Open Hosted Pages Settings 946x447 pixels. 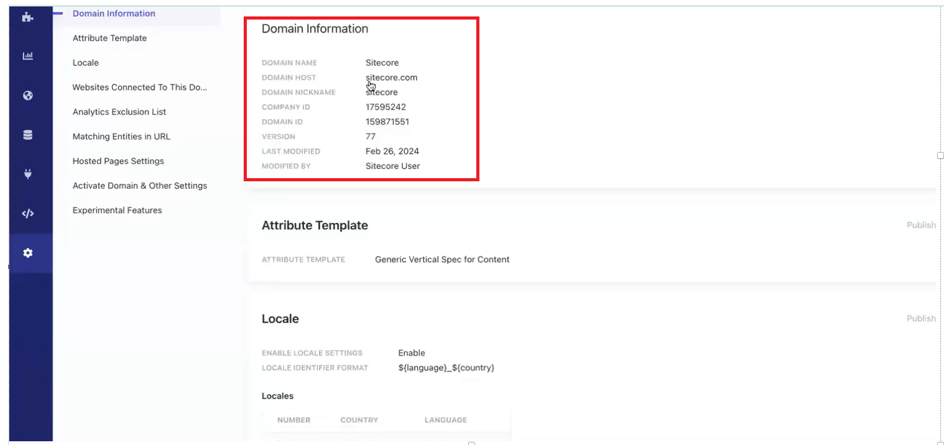point(118,161)
